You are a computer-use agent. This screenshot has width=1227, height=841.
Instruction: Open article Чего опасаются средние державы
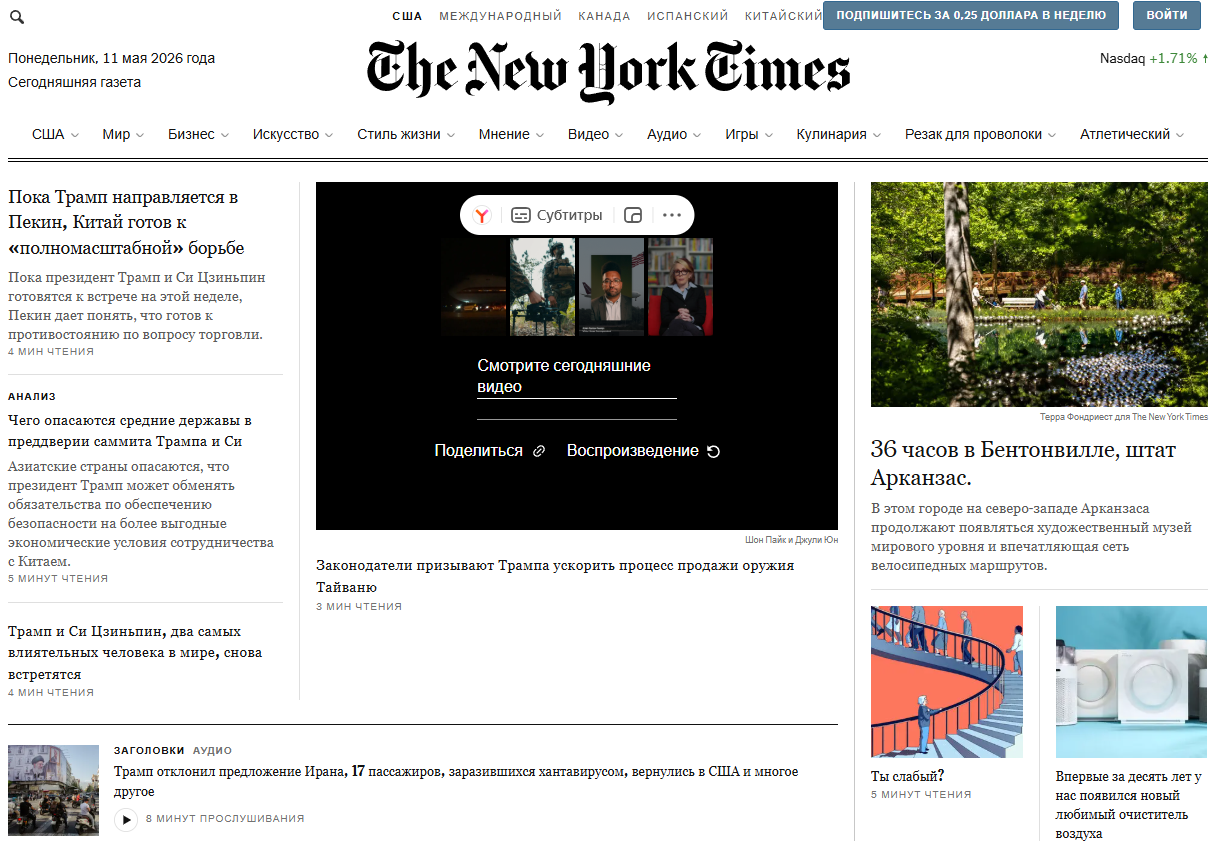tap(130, 431)
